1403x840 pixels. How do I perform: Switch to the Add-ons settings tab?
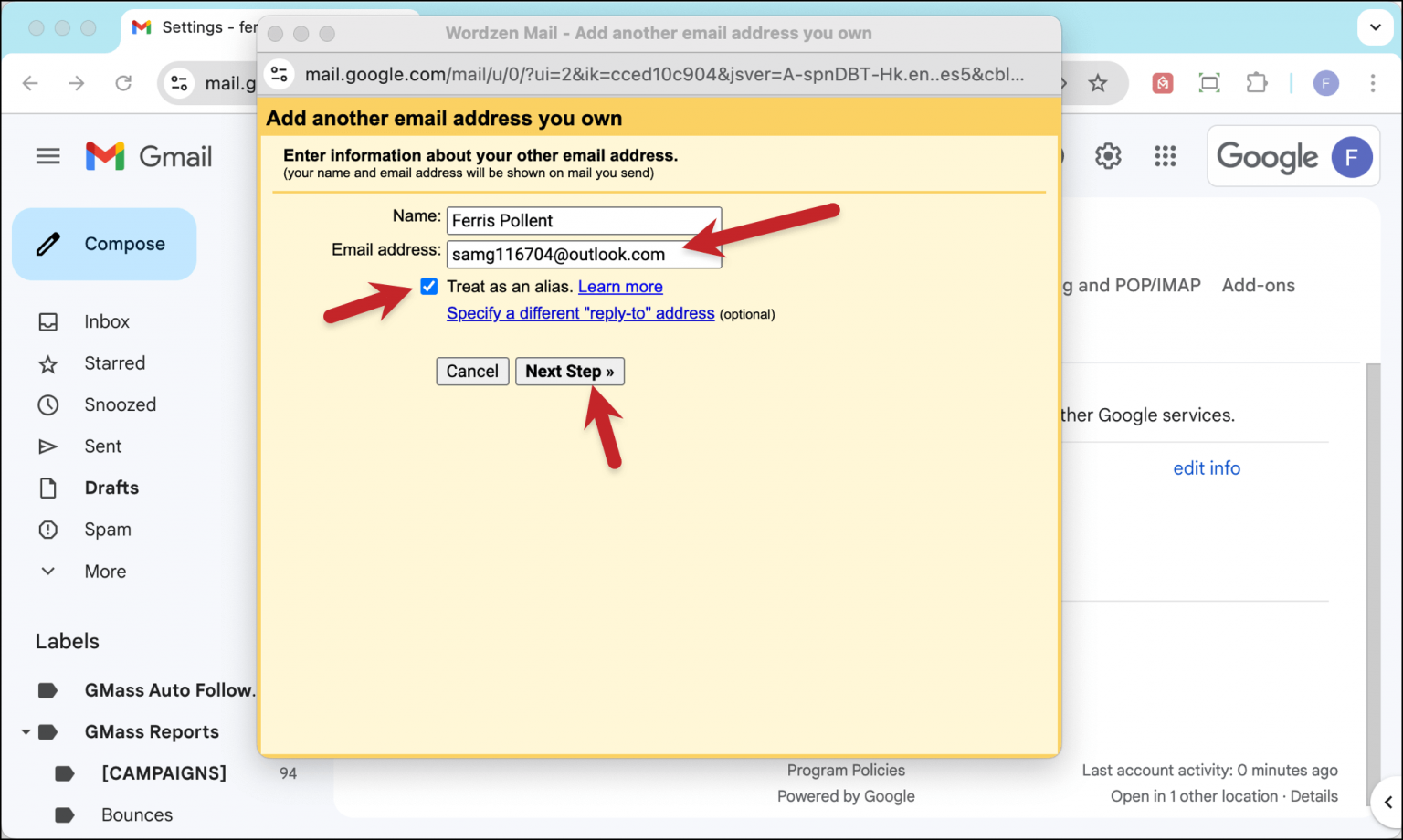[x=1258, y=285]
